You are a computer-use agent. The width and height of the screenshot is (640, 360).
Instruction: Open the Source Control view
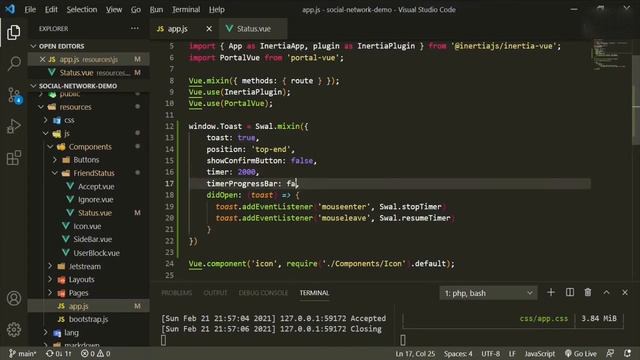(x=14, y=95)
